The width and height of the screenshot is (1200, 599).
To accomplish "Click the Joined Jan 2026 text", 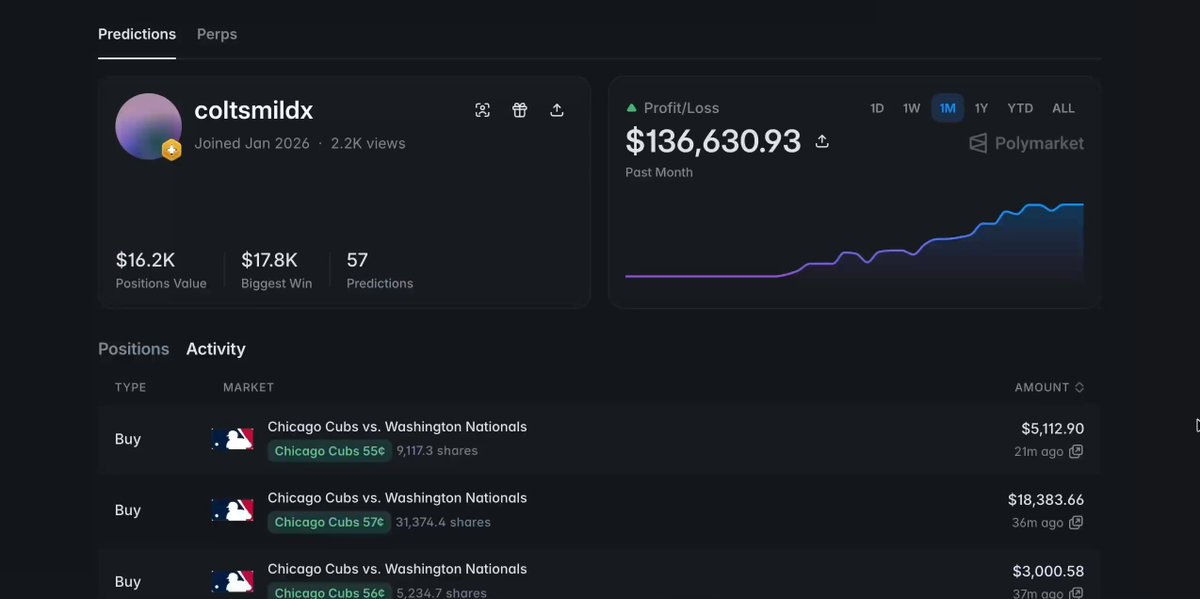I will click(252, 143).
